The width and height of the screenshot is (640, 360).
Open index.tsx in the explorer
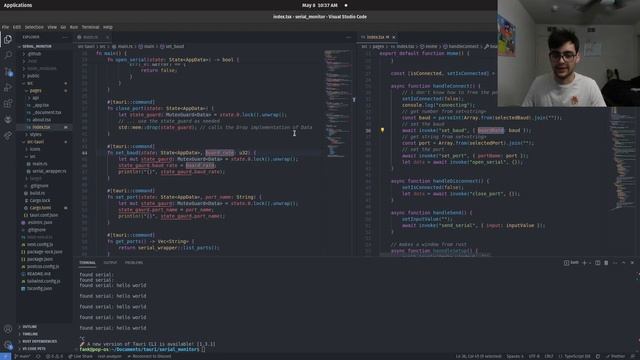(x=41, y=127)
